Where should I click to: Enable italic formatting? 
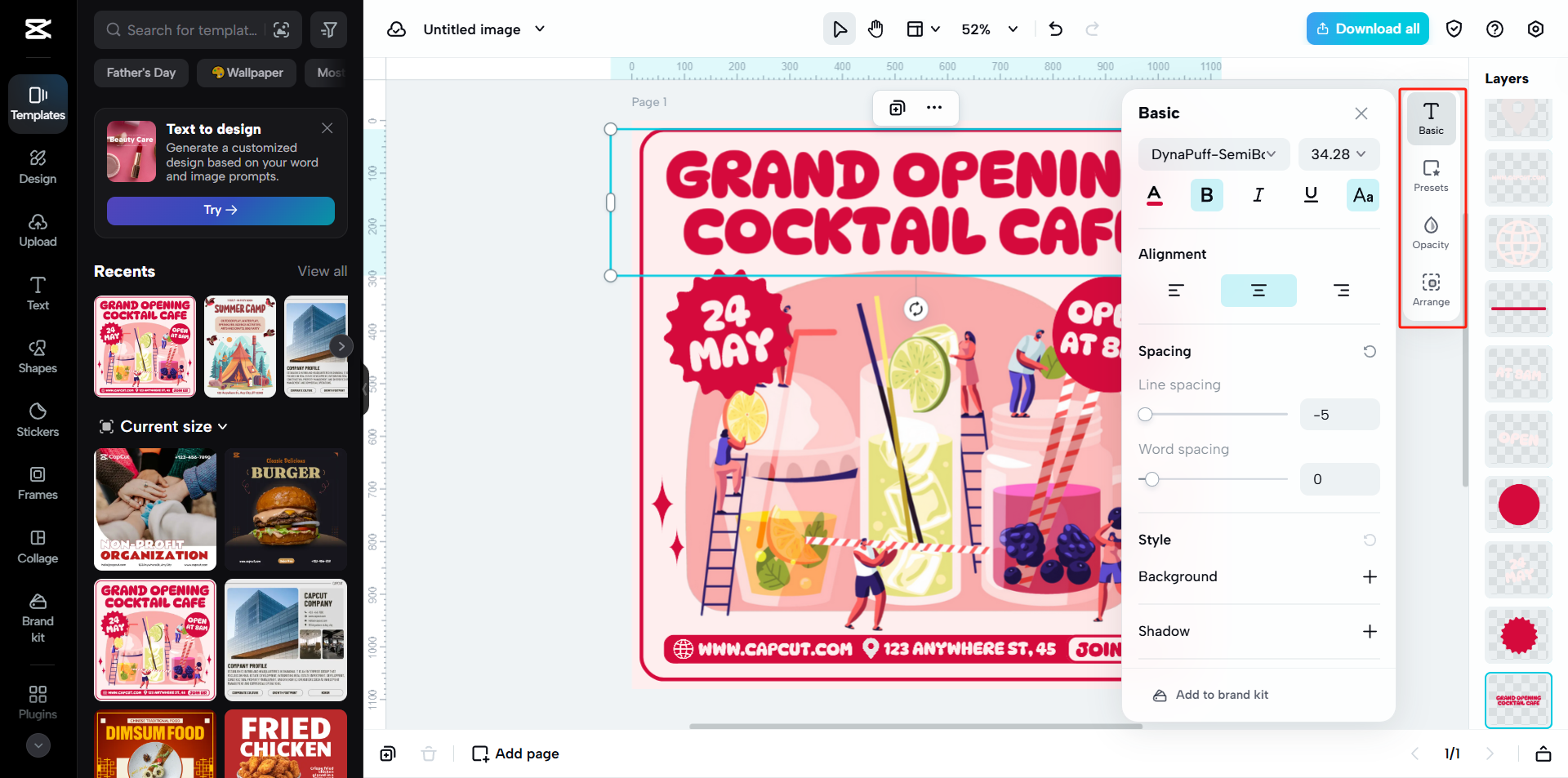pyautogui.click(x=1258, y=195)
